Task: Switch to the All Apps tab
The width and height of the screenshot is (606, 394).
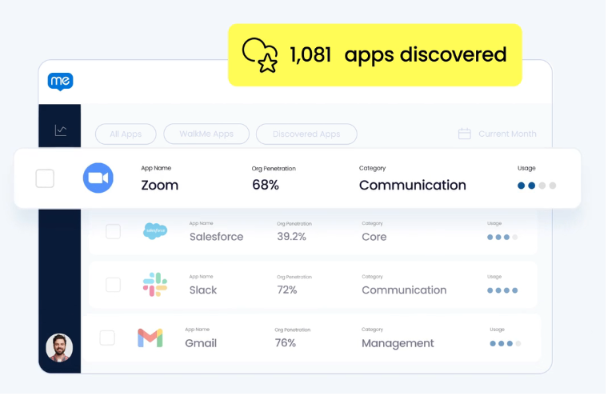Action: point(126,134)
